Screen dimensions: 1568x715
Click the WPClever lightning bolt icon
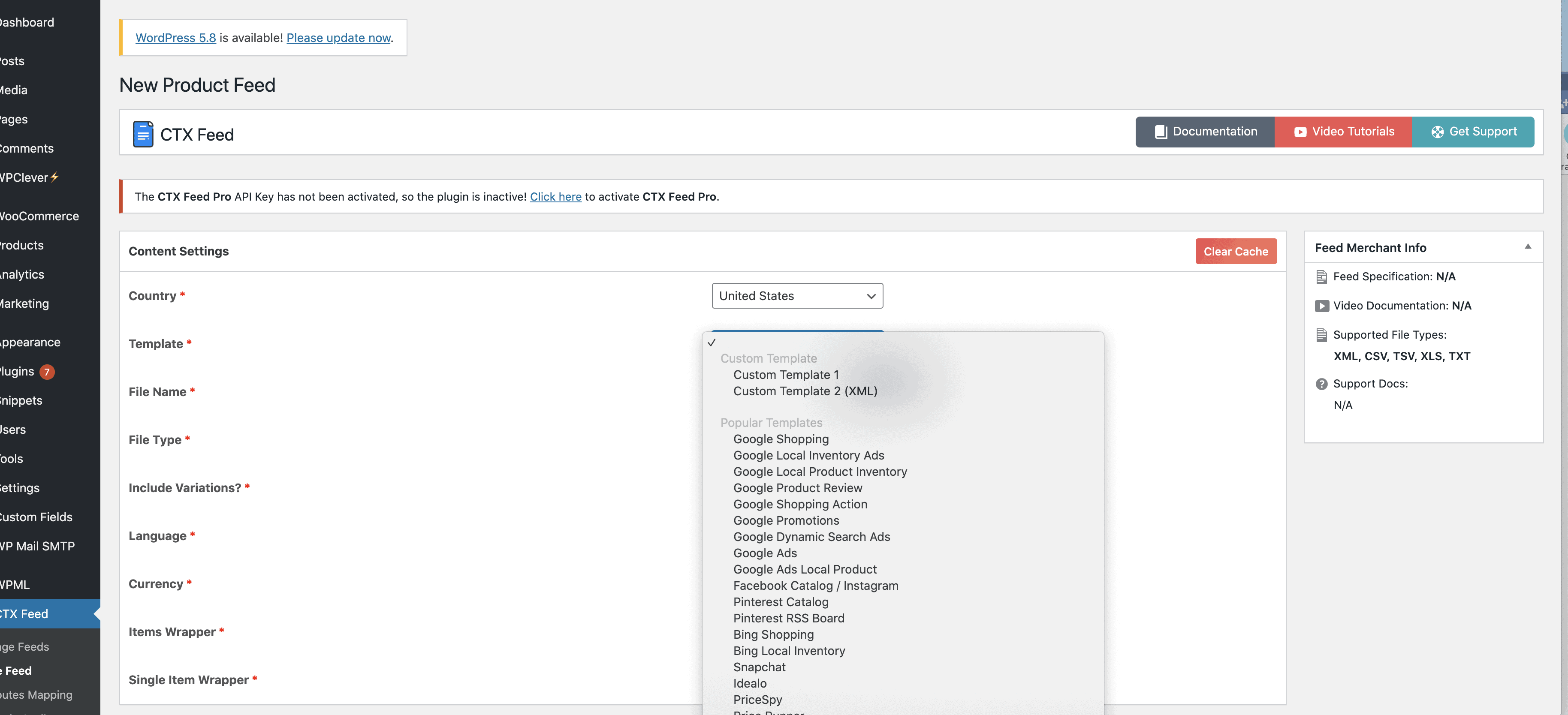[x=54, y=177]
